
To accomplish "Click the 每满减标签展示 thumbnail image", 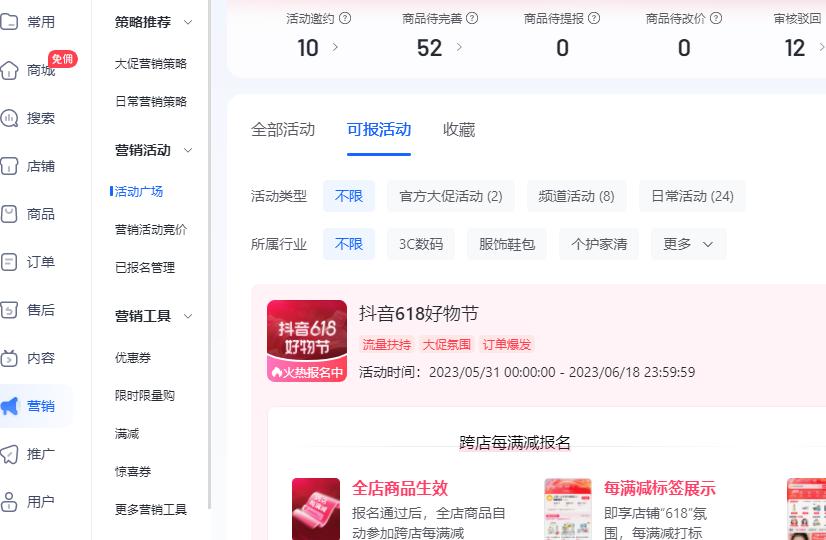I will pyautogui.click(x=568, y=509).
